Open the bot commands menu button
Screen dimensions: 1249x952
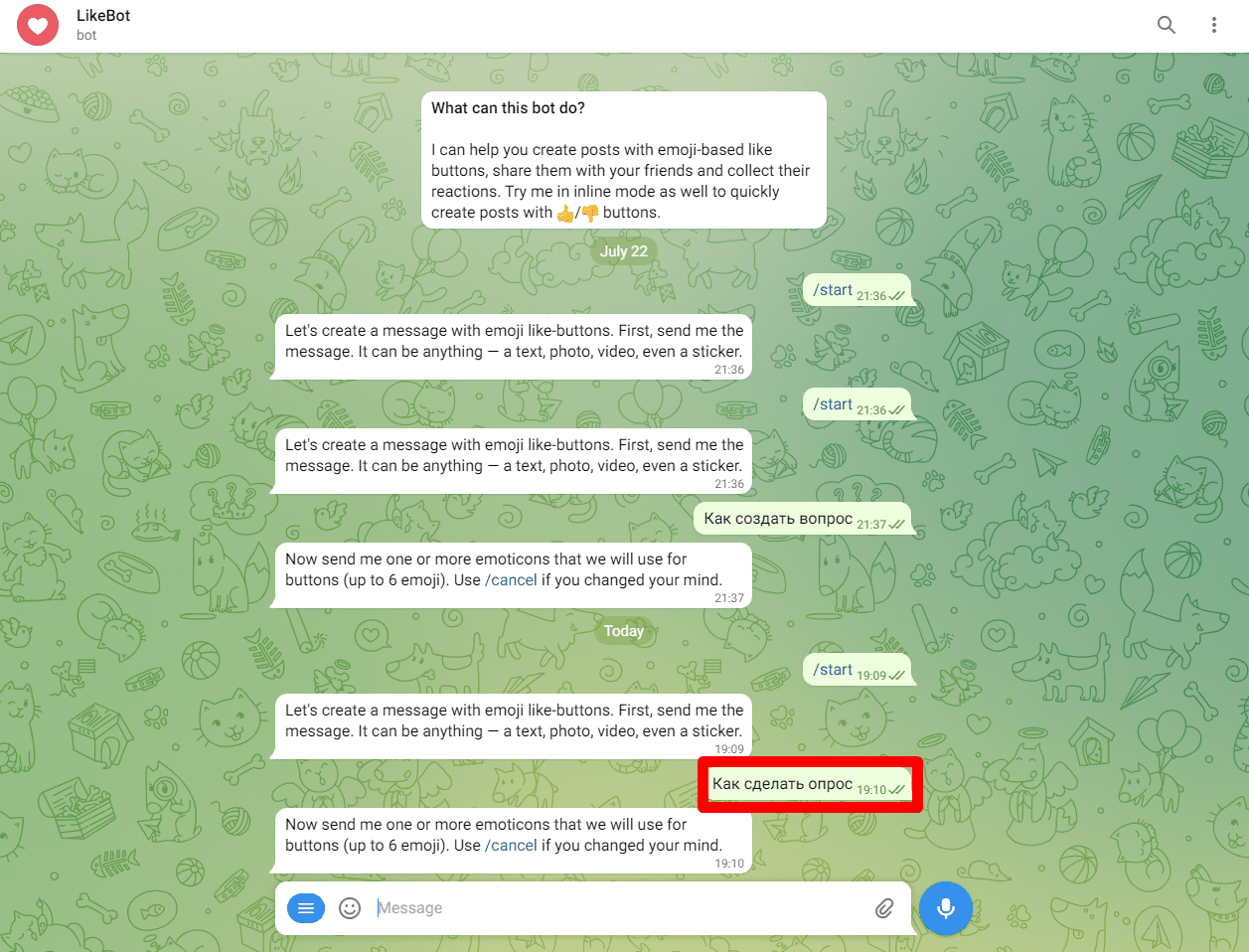(x=306, y=908)
